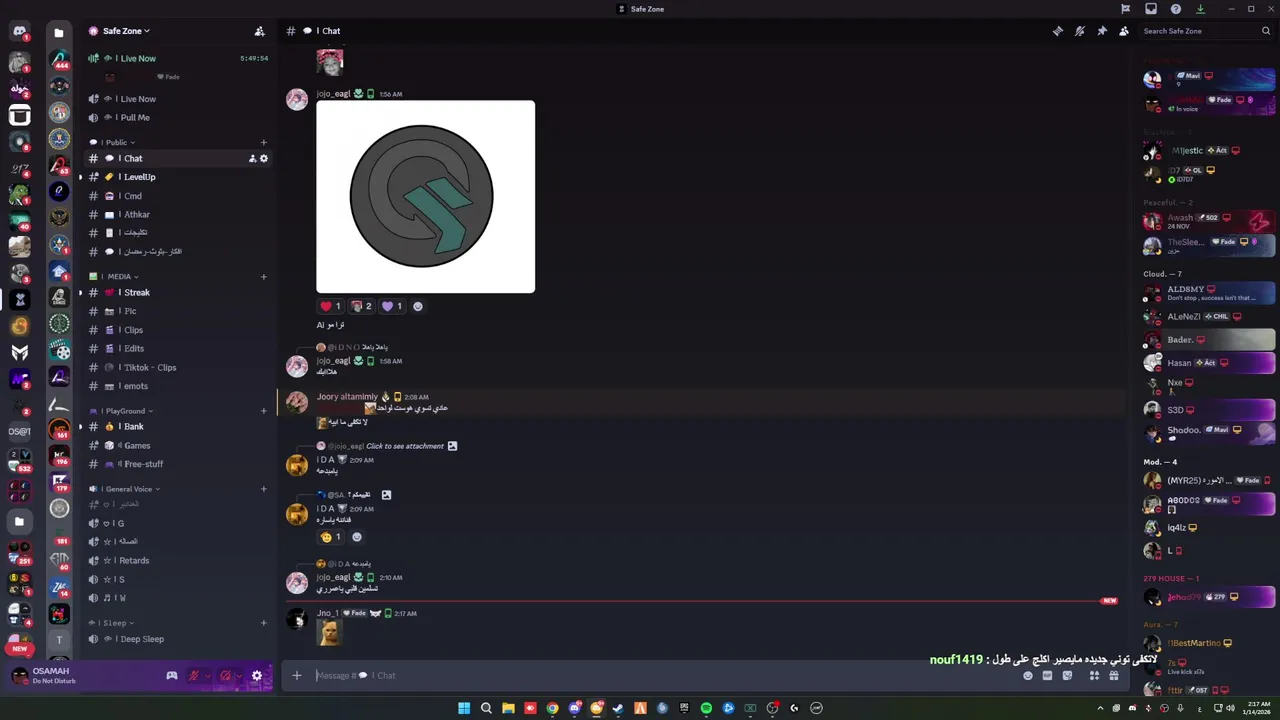
Task: Click the plus attach button in message bar
Action: tap(296, 675)
